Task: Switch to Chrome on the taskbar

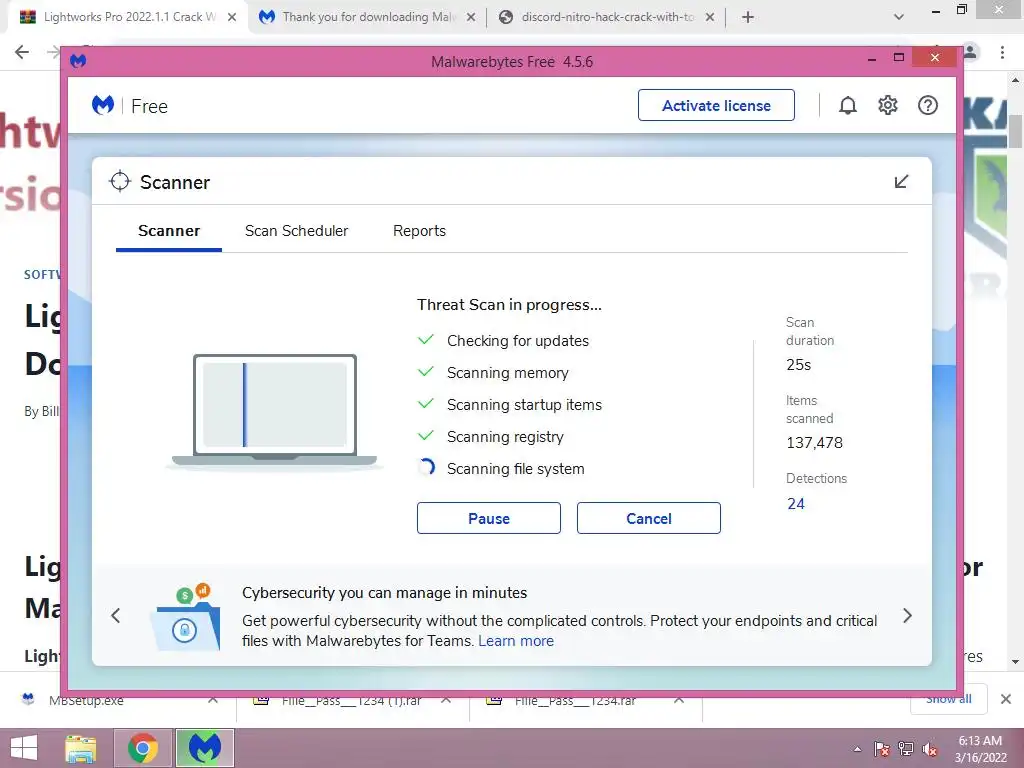Action: click(142, 748)
